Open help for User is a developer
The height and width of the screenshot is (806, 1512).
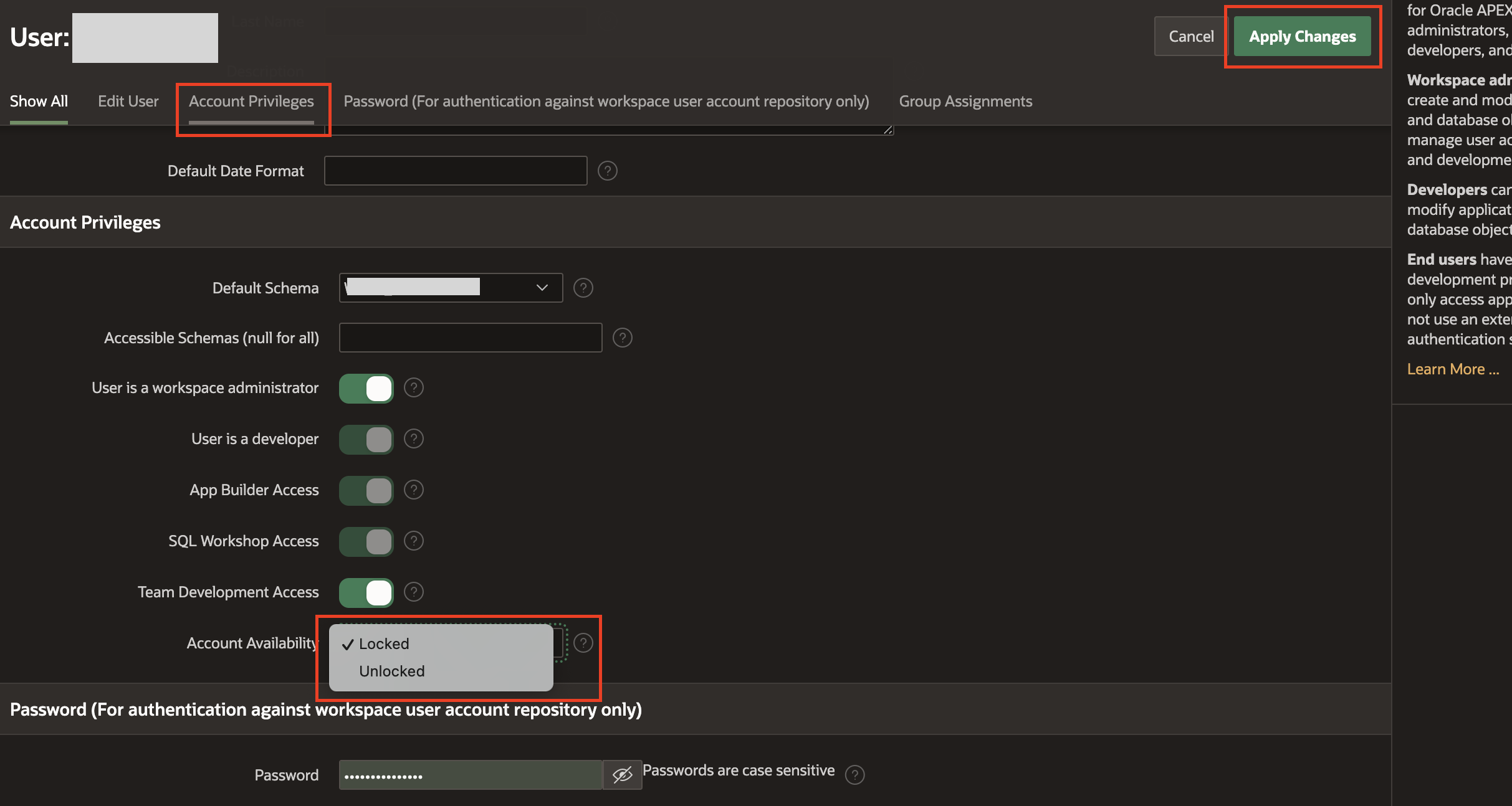point(413,439)
